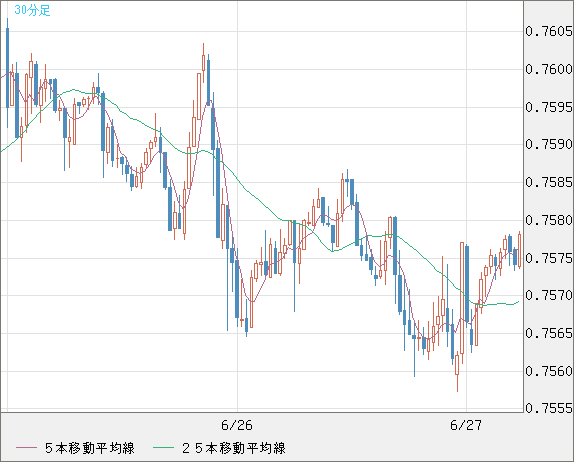Click the 0.7560 price axis label
574x462 pixels.
coord(548,371)
